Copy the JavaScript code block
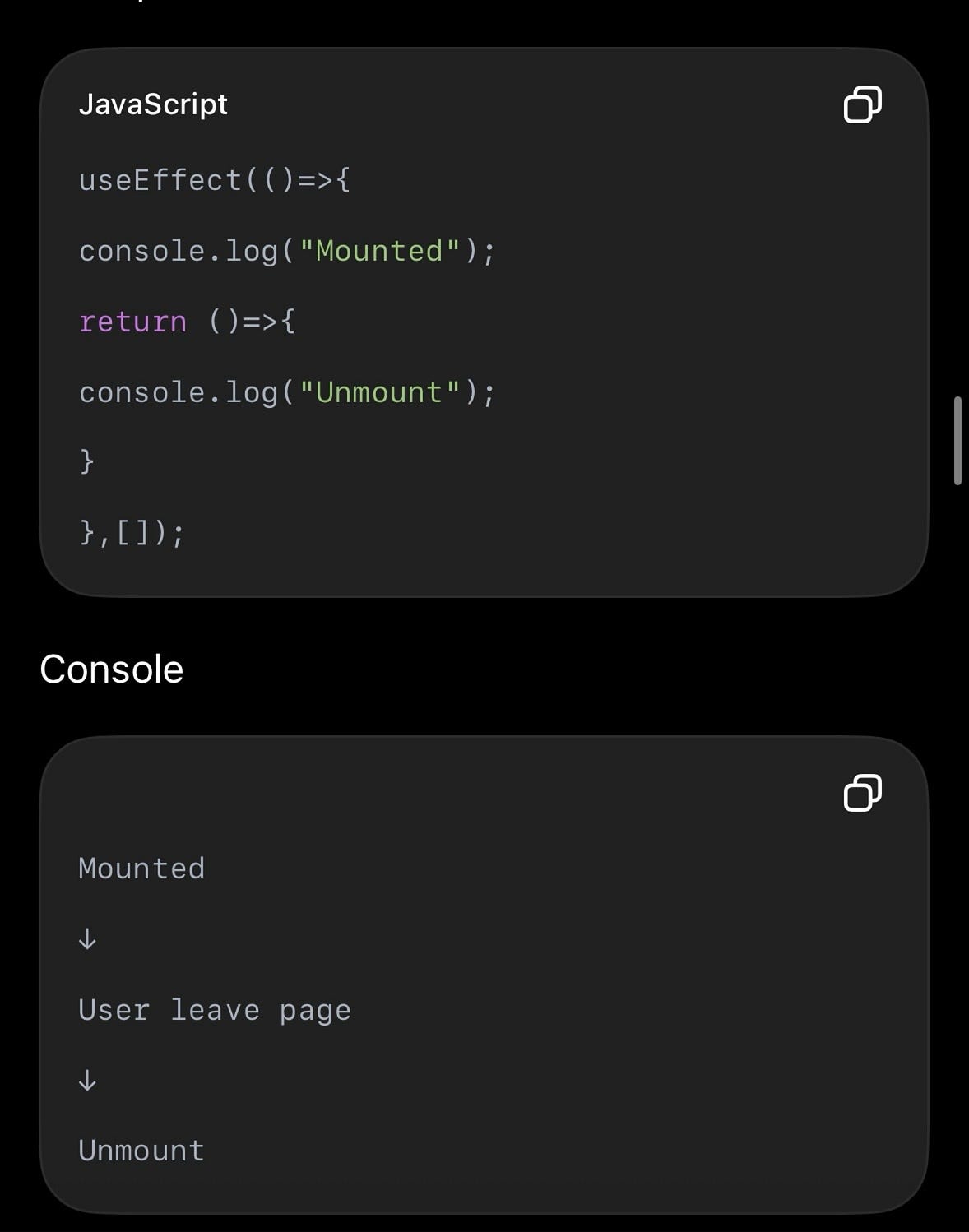 (x=862, y=104)
